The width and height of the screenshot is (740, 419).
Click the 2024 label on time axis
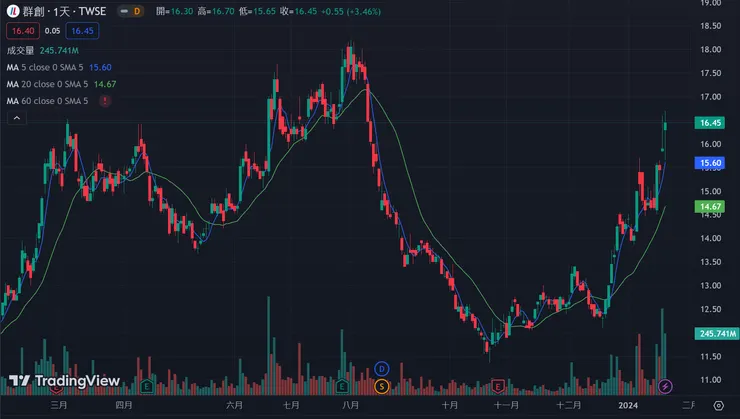point(628,405)
